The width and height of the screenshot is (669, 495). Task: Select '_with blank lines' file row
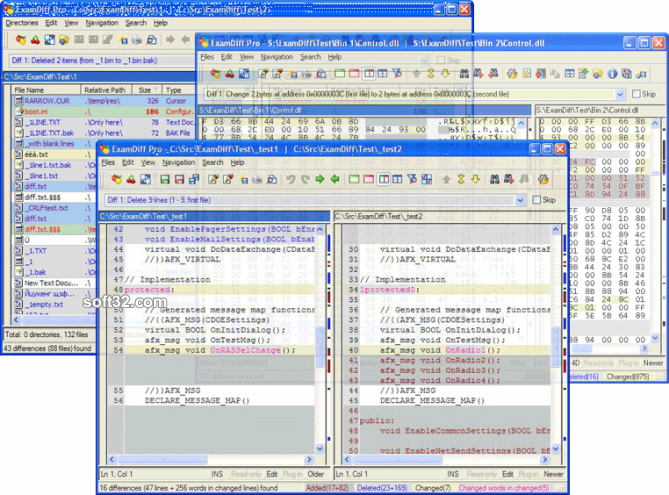(55, 144)
